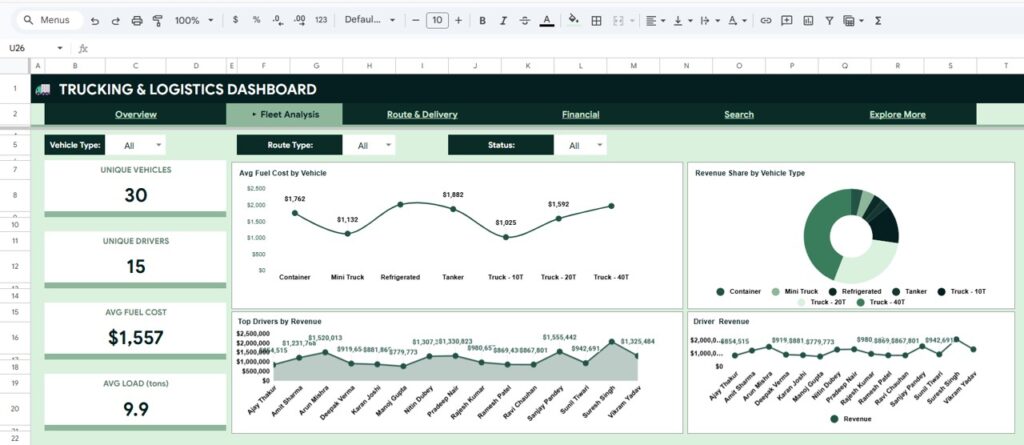Open the fill color picker
The height and width of the screenshot is (445, 1024).
[x=573, y=20]
